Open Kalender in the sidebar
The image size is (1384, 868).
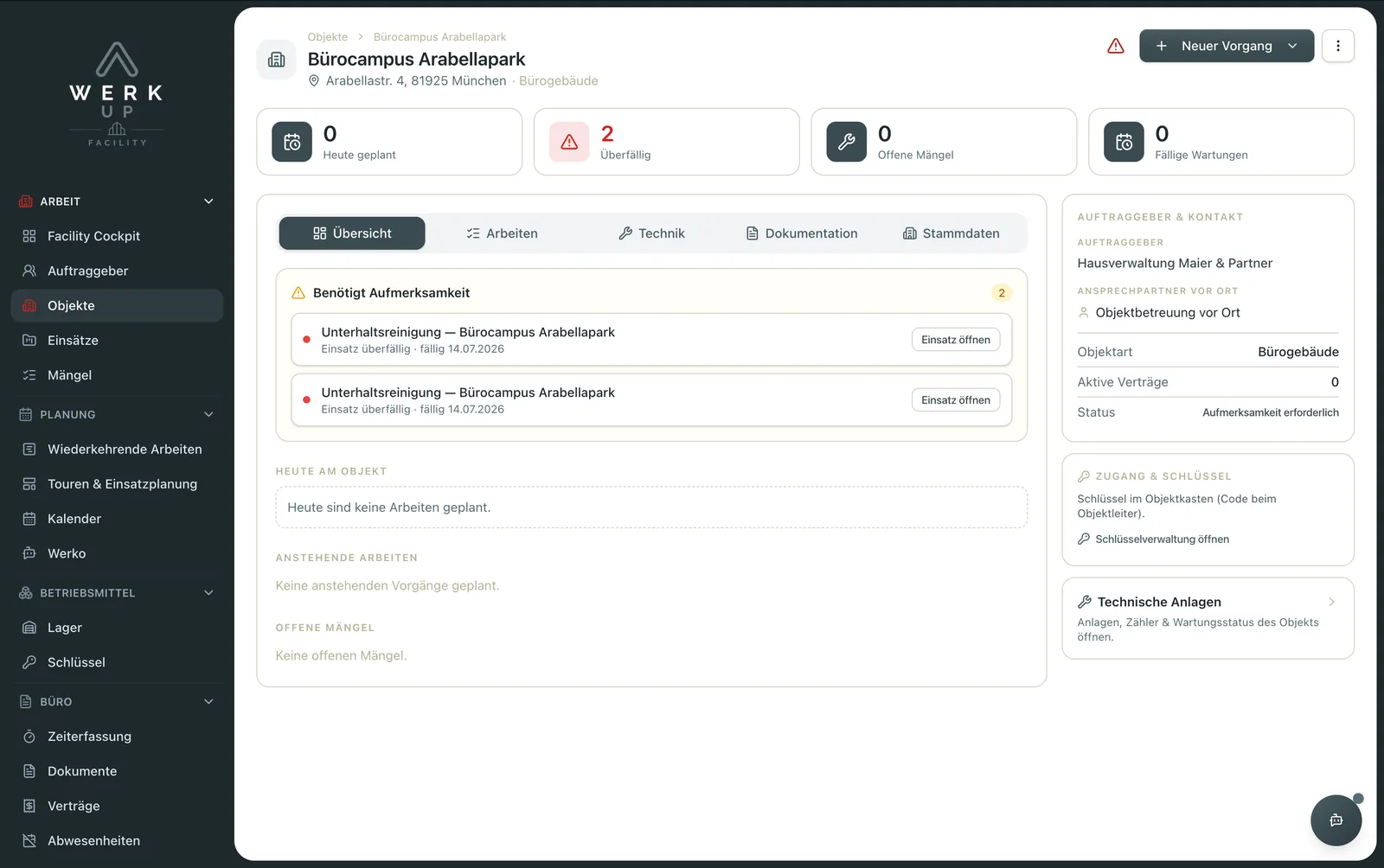pyautogui.click(x=117, y=519)
